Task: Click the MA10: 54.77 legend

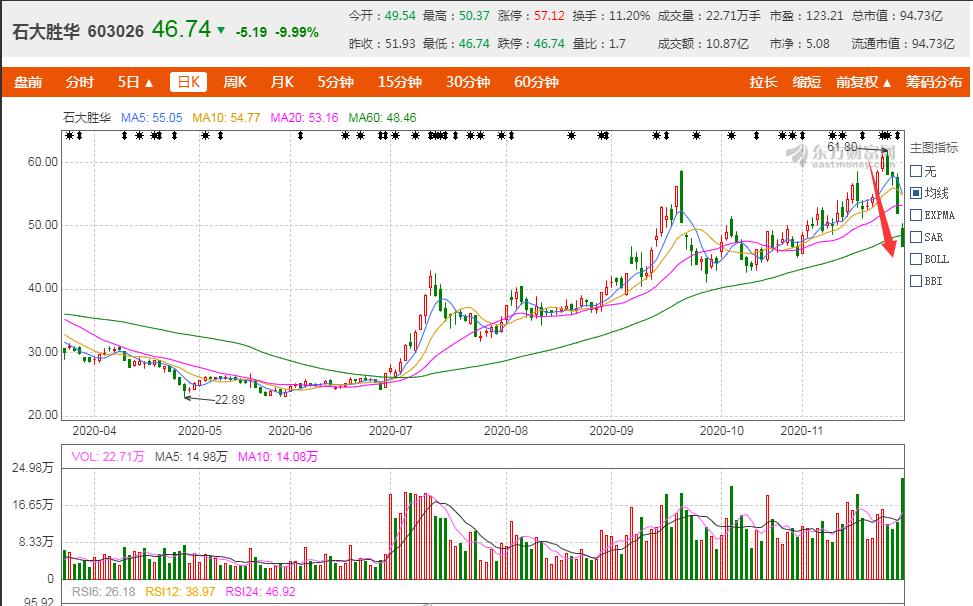Action: tap(226, 117)
